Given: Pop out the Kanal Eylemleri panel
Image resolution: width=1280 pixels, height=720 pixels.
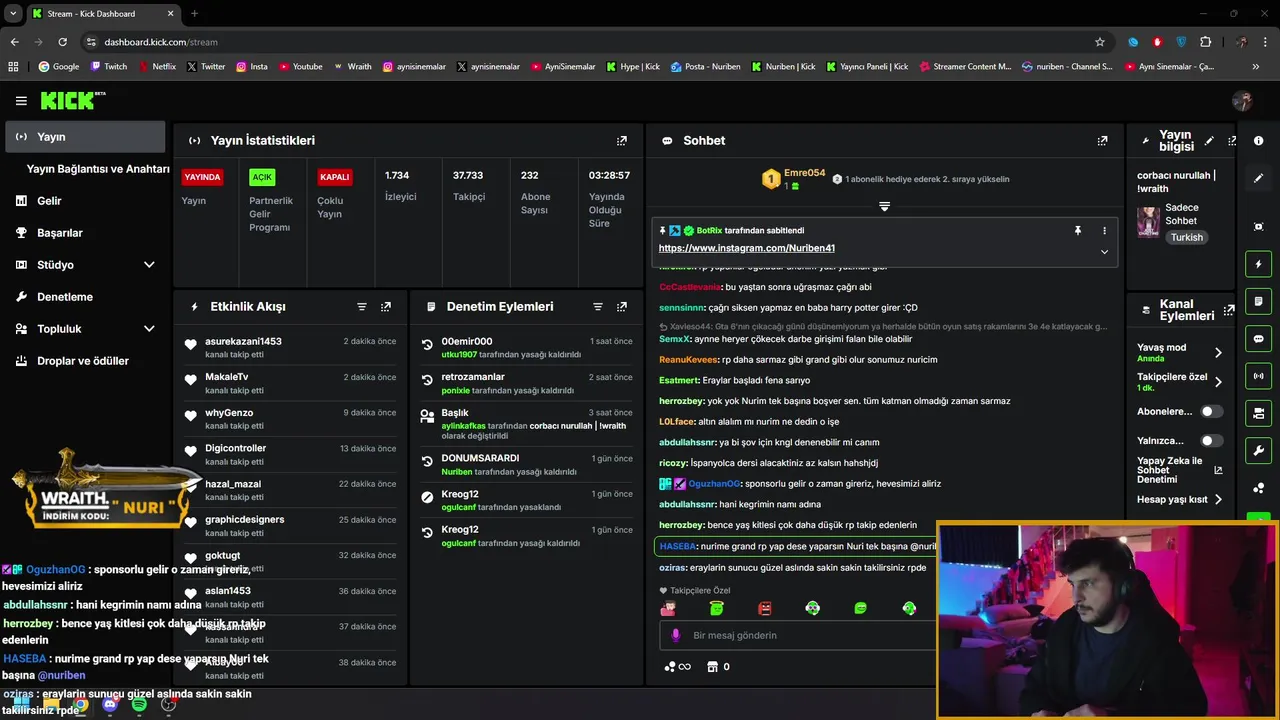Looking at the screenshot, I should pyautogui.click(x=1230, y=310).
